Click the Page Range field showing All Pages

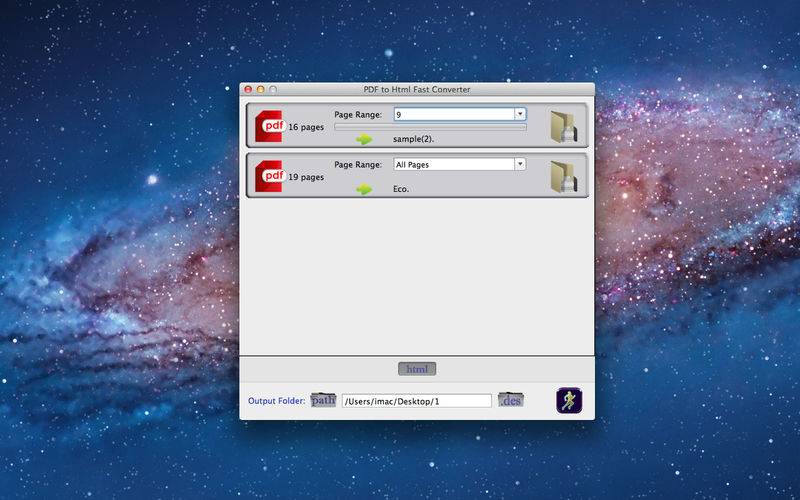coord(453,164)
